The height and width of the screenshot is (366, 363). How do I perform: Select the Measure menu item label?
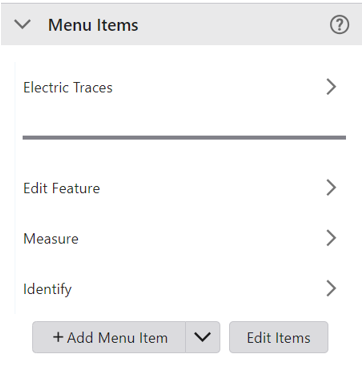(51, 239)
